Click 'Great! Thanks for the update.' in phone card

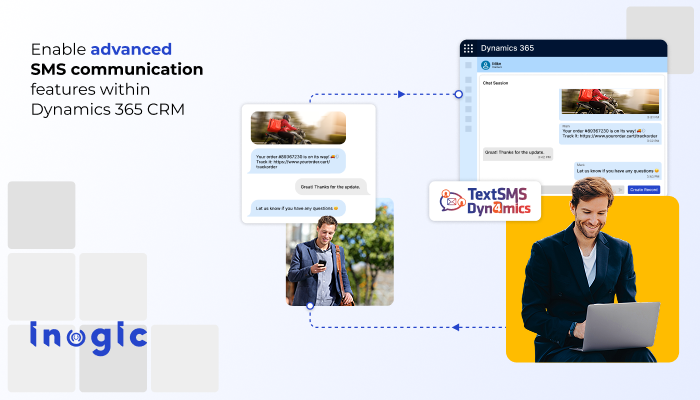(x=331, y=187)
